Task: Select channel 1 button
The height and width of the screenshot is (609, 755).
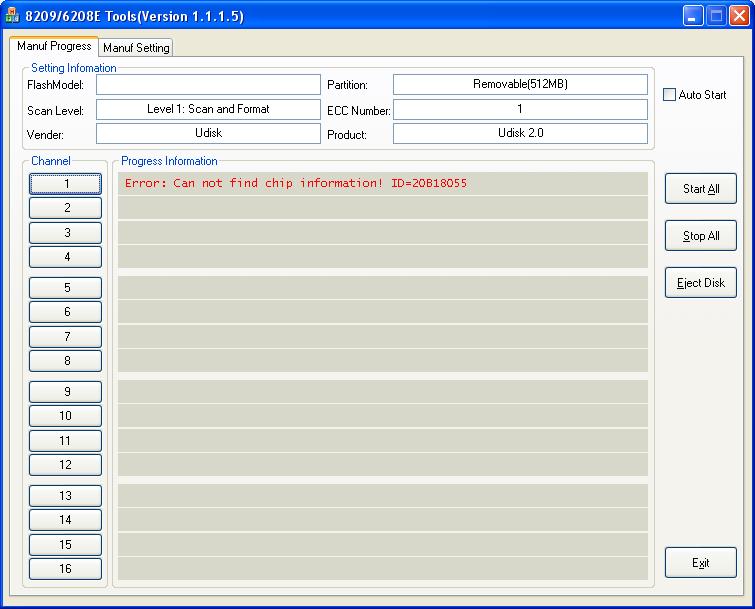Action: (x=66, y=184)
